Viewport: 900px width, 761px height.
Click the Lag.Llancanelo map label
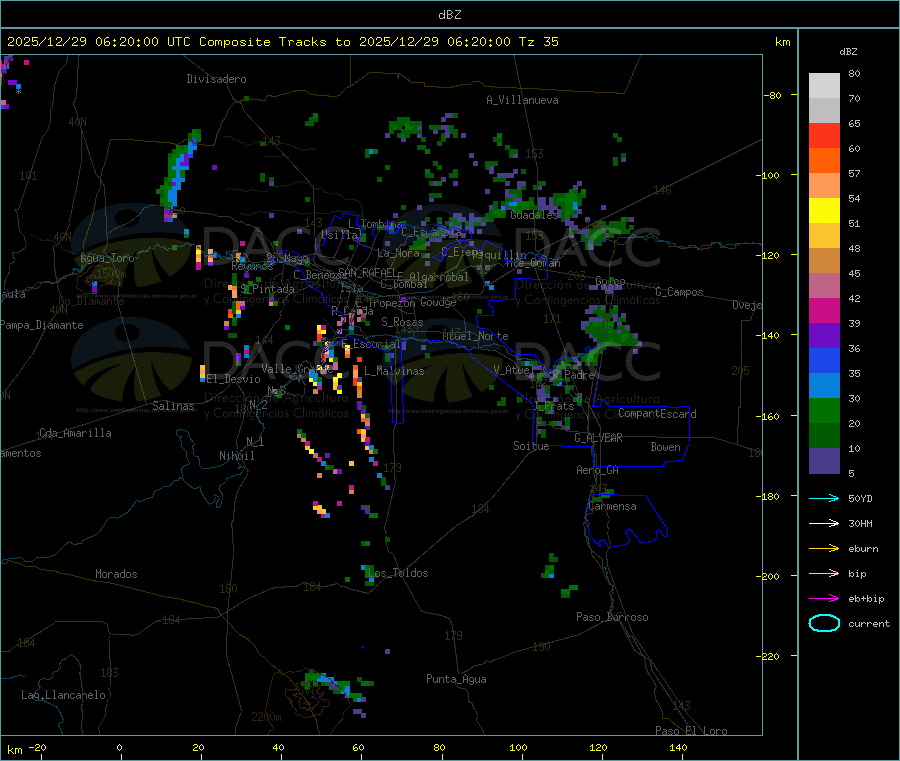click(x=64, y=695)
